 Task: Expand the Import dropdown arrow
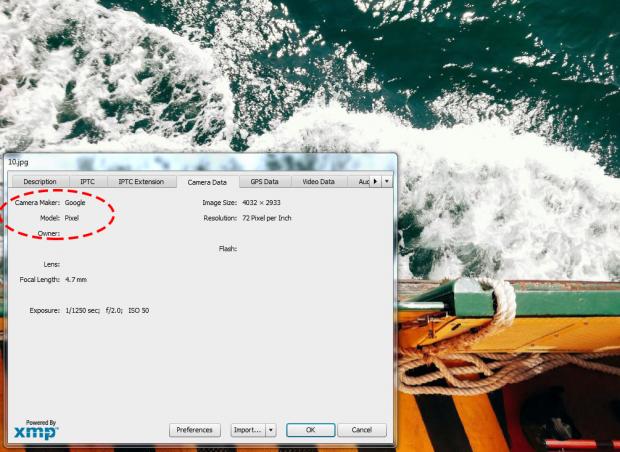click(269, 430)
